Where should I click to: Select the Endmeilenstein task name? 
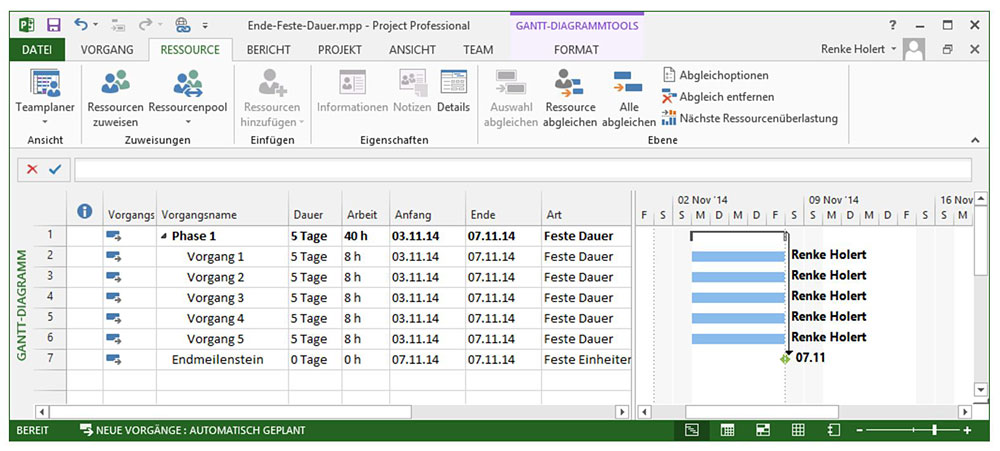[217, 360]
